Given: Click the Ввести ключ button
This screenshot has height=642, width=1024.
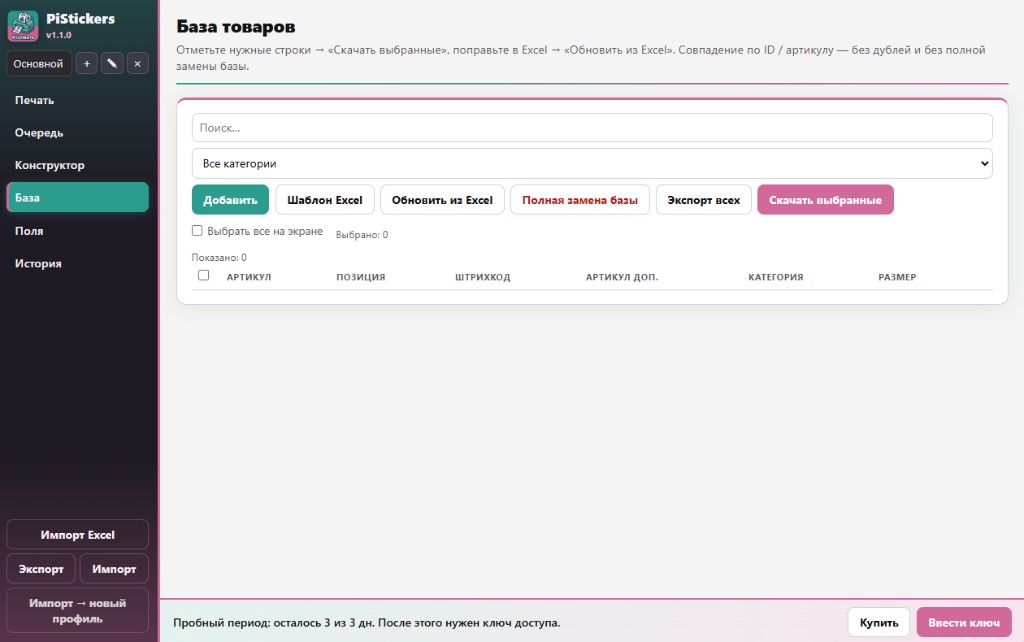Looking at the screenshot, I should pos(964,622).
